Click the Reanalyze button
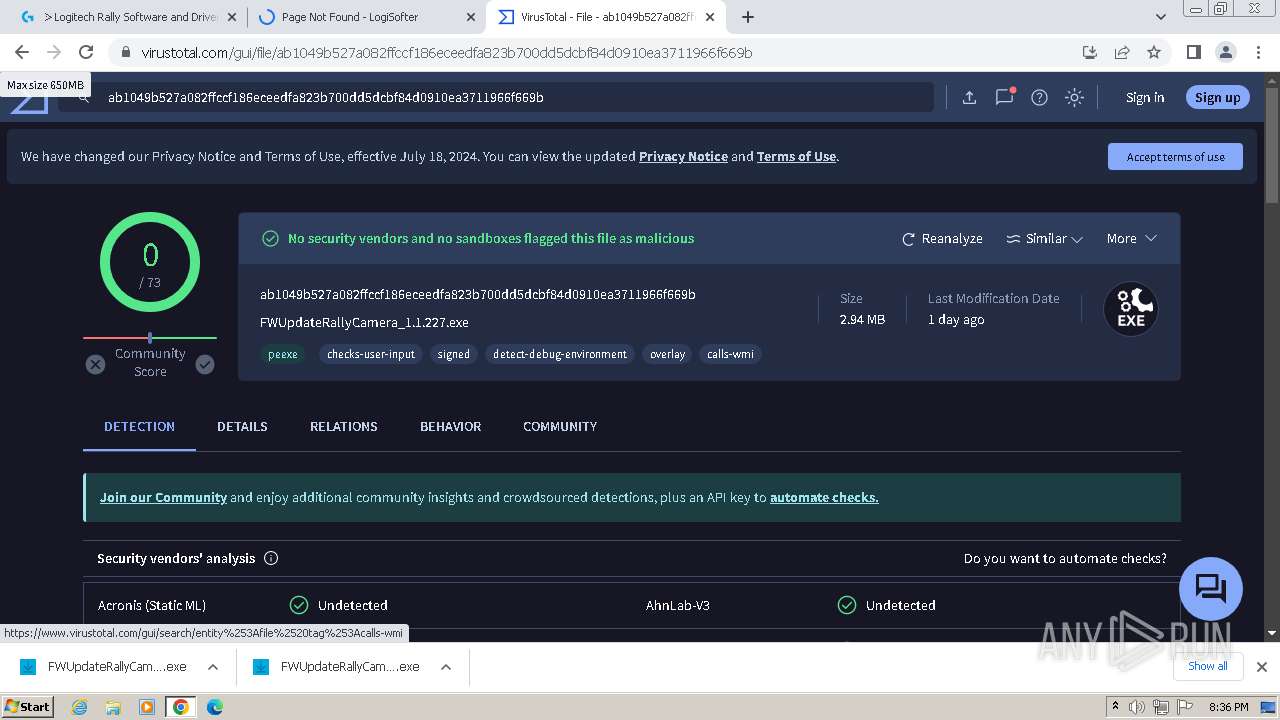This screenshot has height=720, width=1280. tap(942, 238)
